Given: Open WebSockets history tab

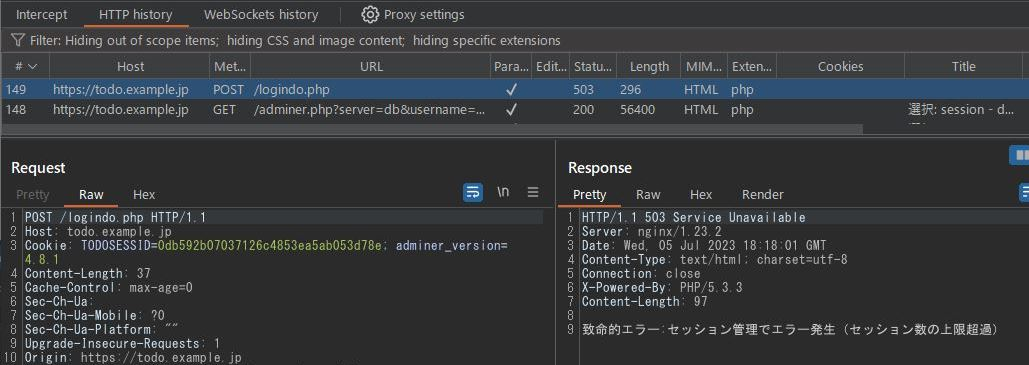Looking at the screenshot, I should 261,14.
